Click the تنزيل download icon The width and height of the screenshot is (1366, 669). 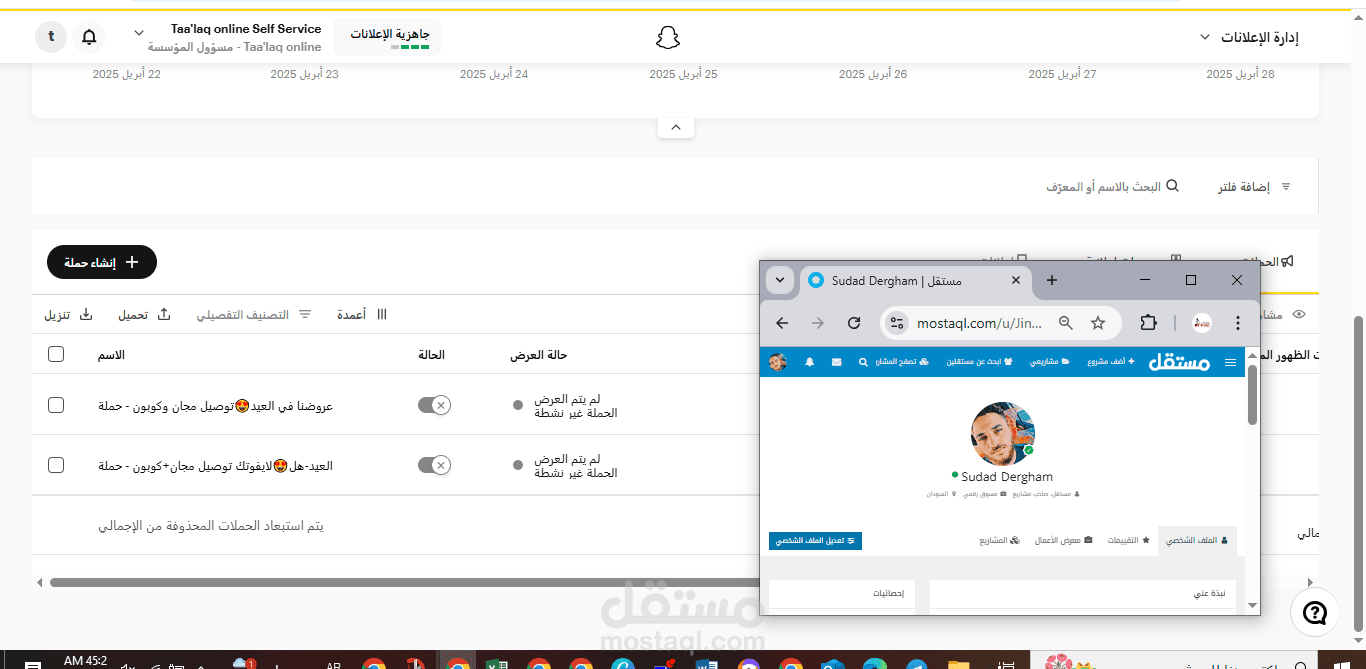(x=86, y=314)
